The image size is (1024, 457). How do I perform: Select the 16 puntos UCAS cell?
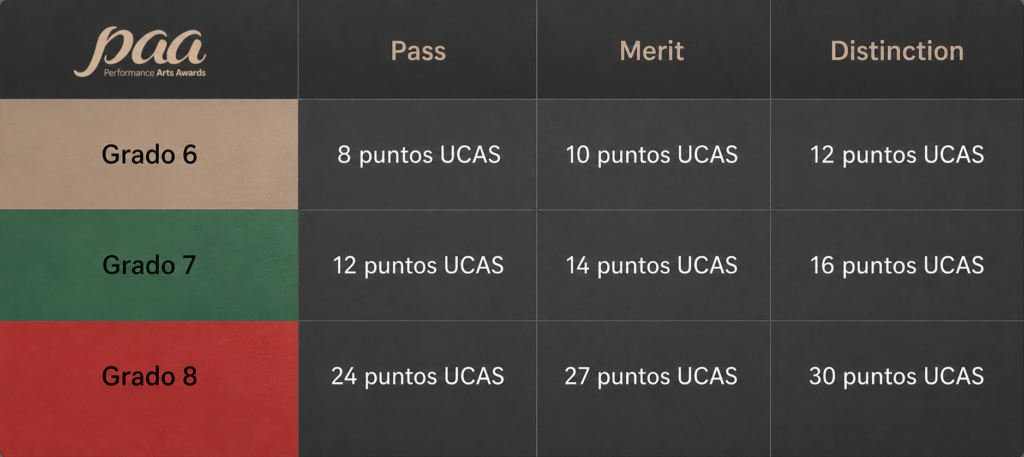(x=897, y=265)
